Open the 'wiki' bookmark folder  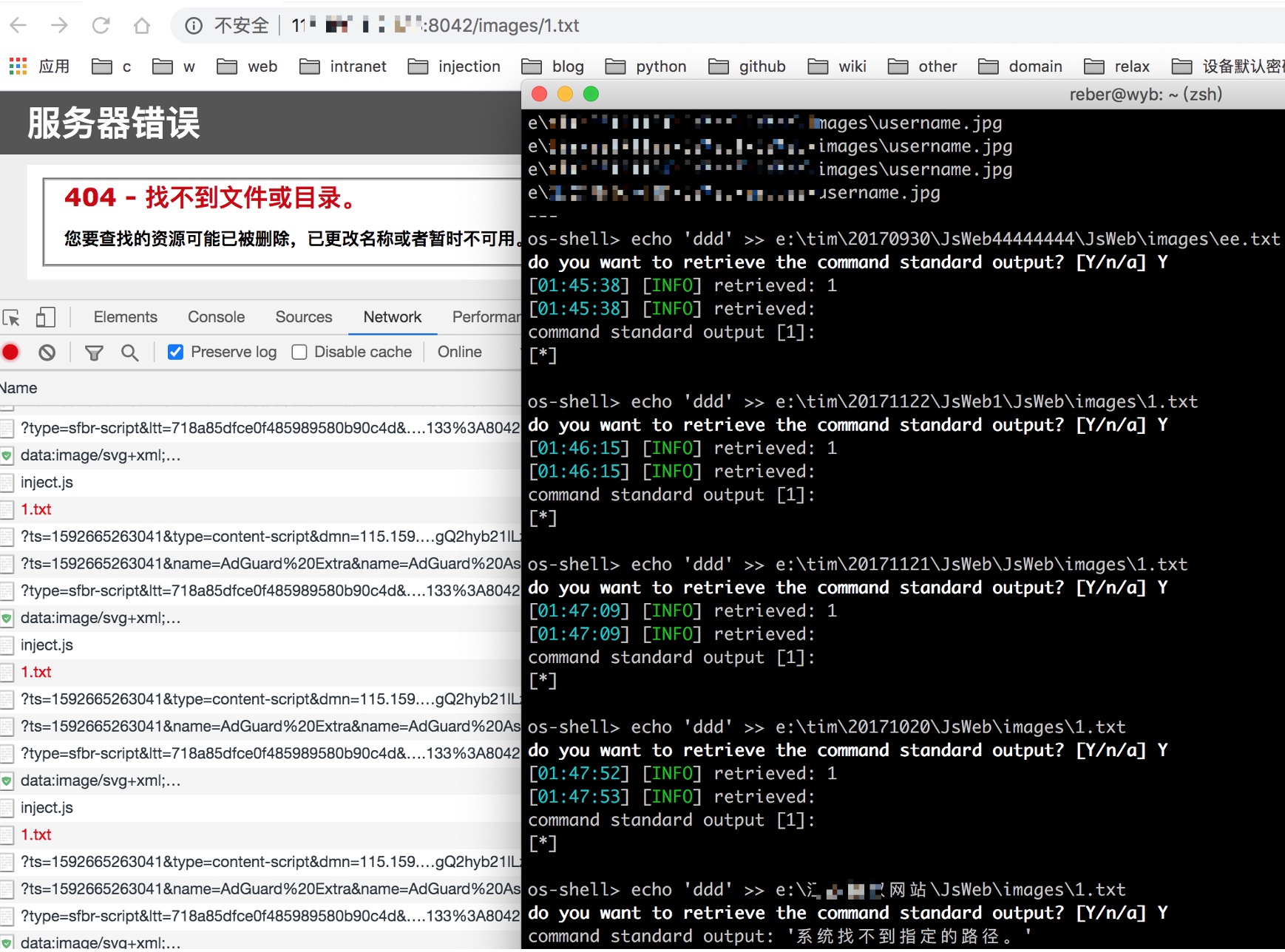coord(837,67)
